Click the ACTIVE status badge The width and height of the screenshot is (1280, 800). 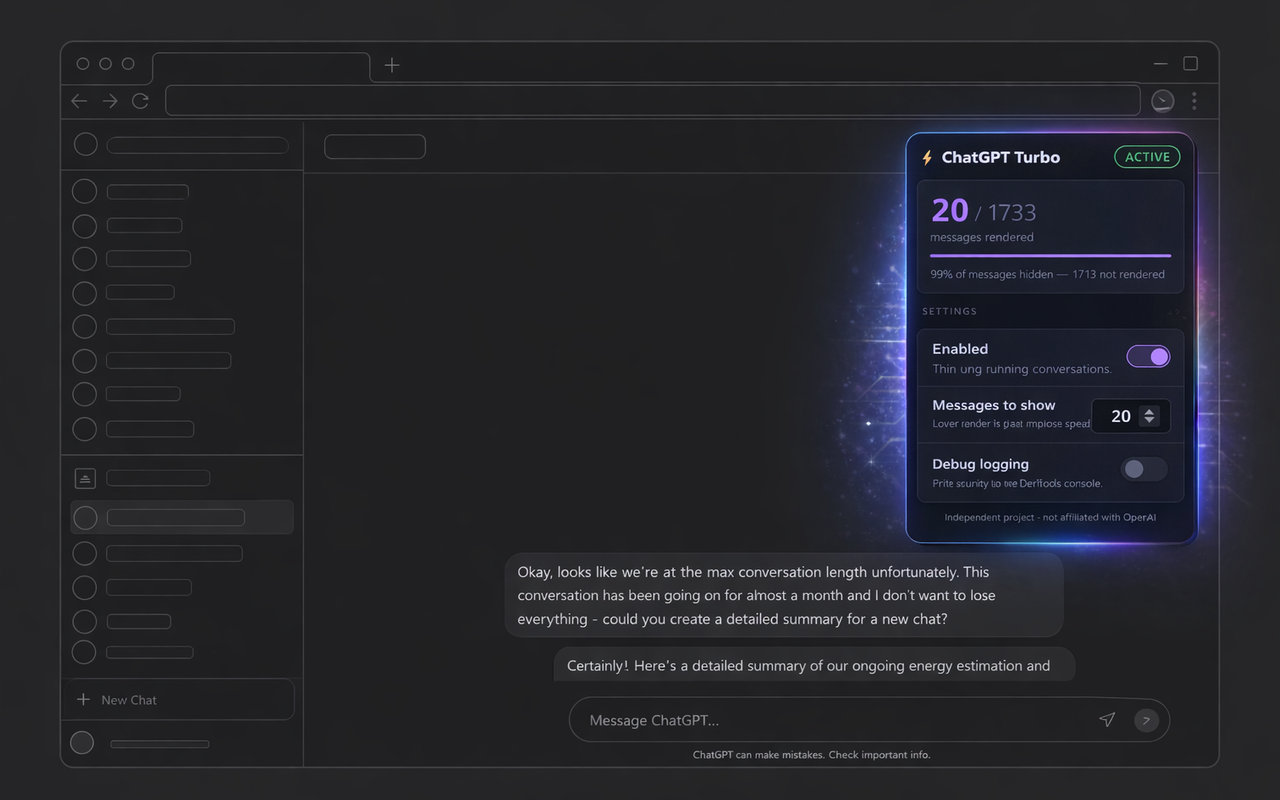(x=1147, y=157)
